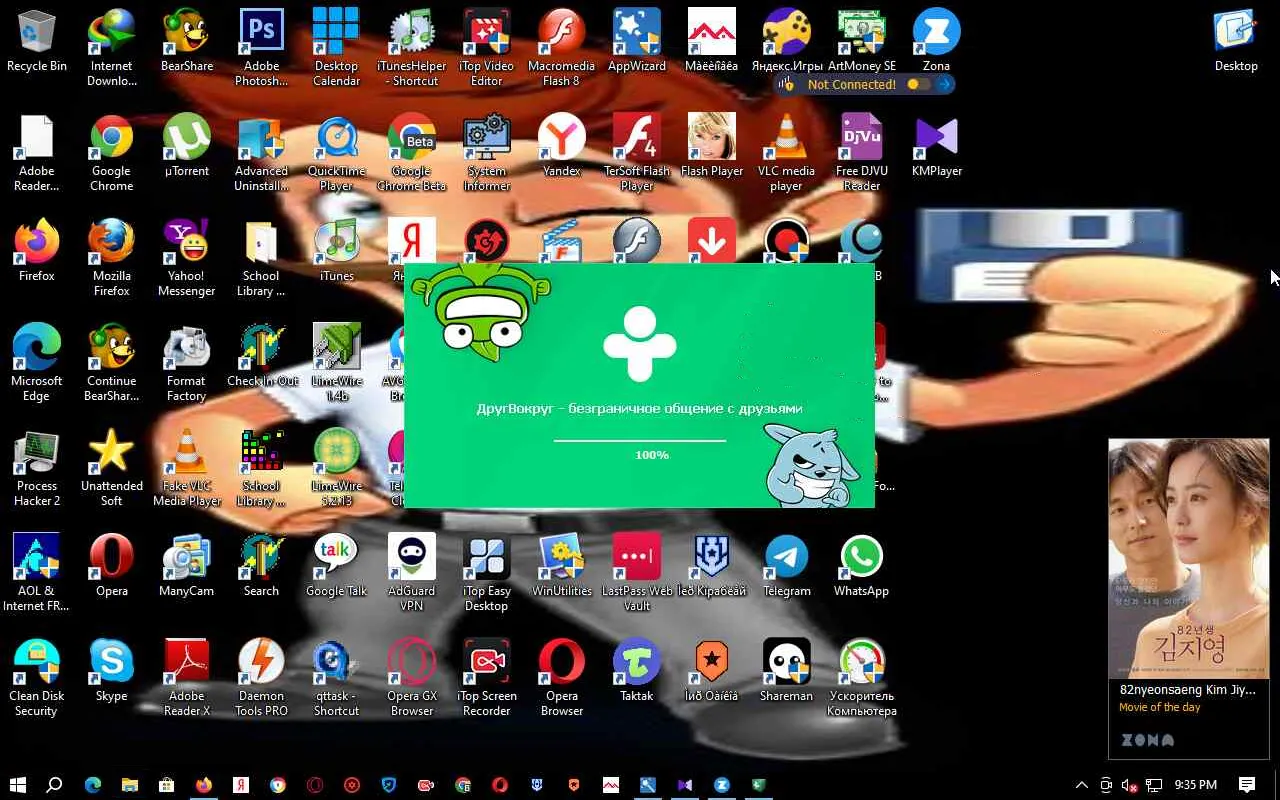Select the Process Hacker 2 shortcut
This screenshot has width=1280, height=800.
click(x=36, y=468)
